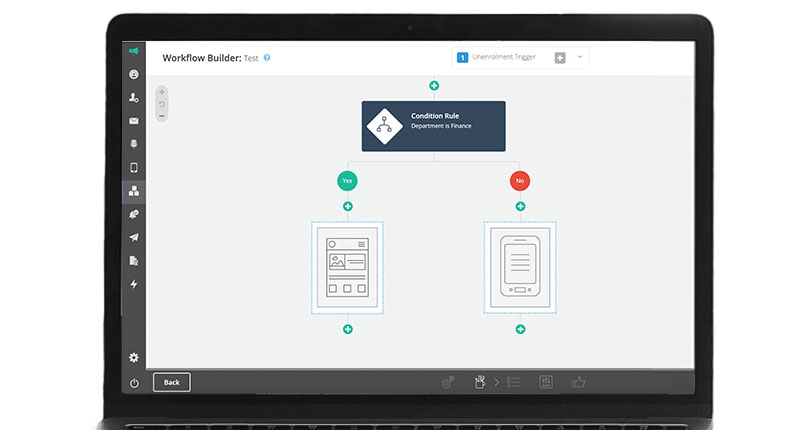
Task: Zoom out on workflow canvas
Action: pyautogui.click(x=162, y=116)
